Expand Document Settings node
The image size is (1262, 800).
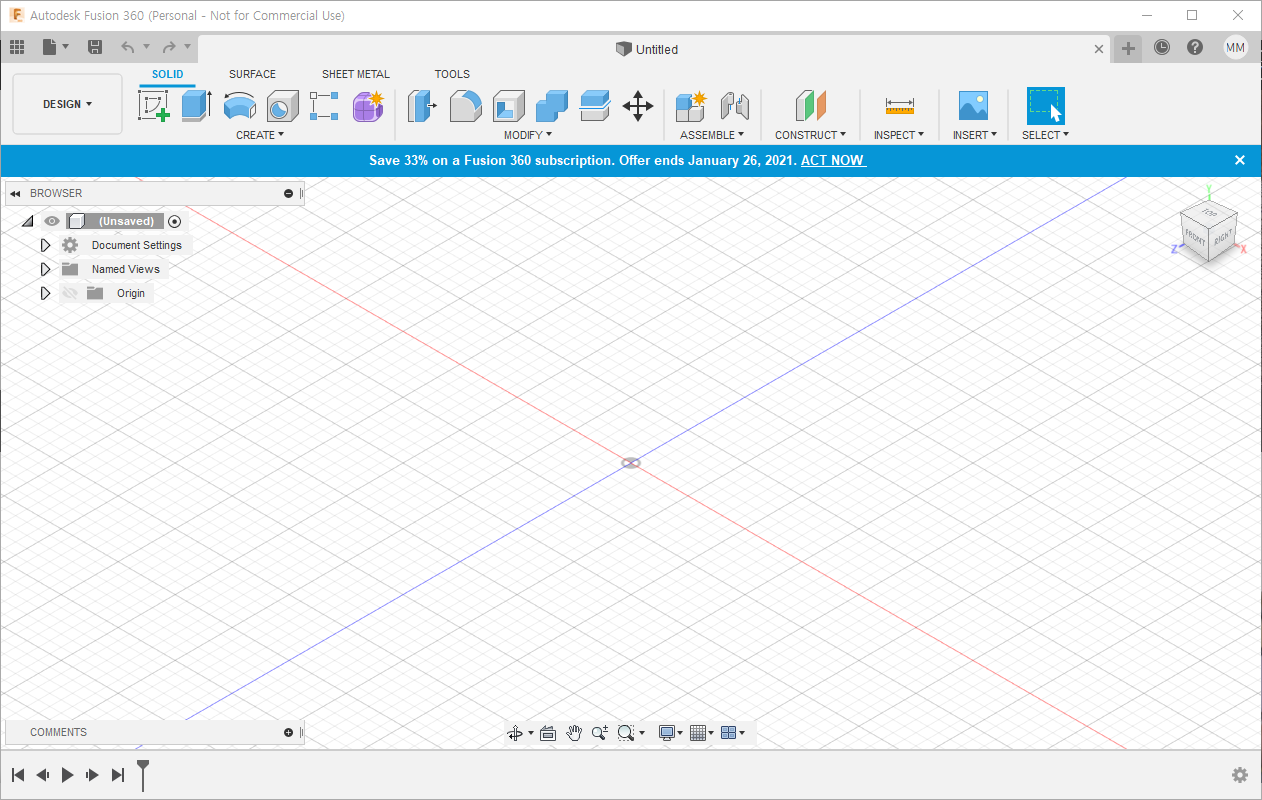[x=45, y=245]
